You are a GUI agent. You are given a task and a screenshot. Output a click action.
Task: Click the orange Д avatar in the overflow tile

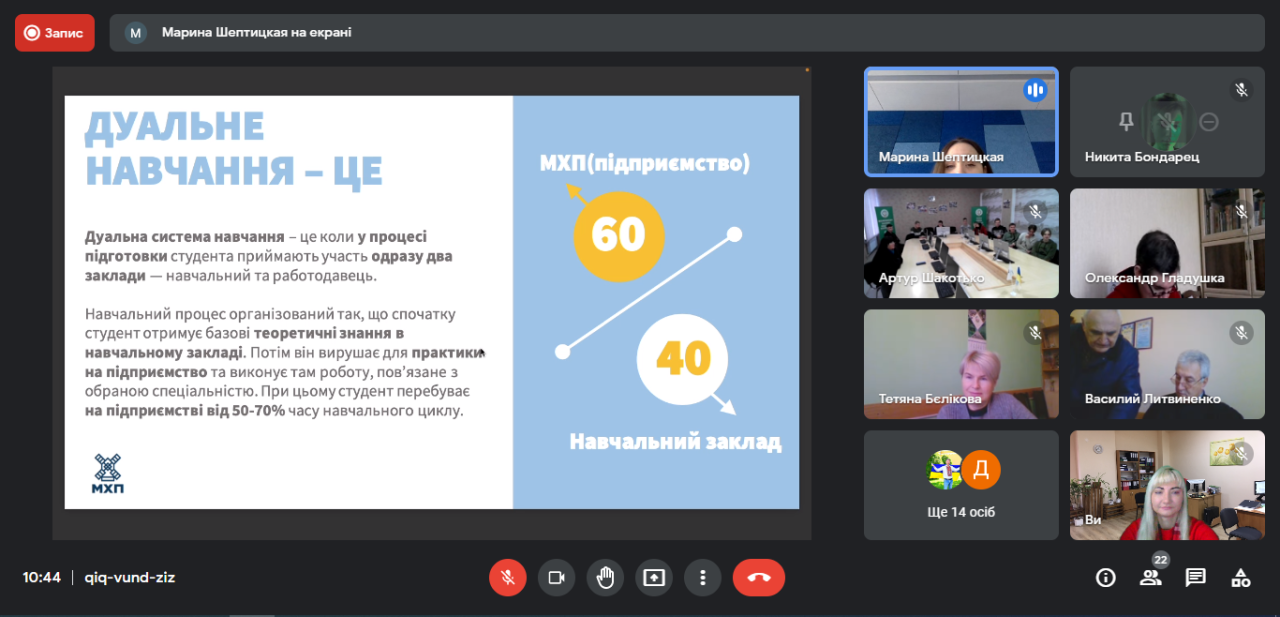981,470
